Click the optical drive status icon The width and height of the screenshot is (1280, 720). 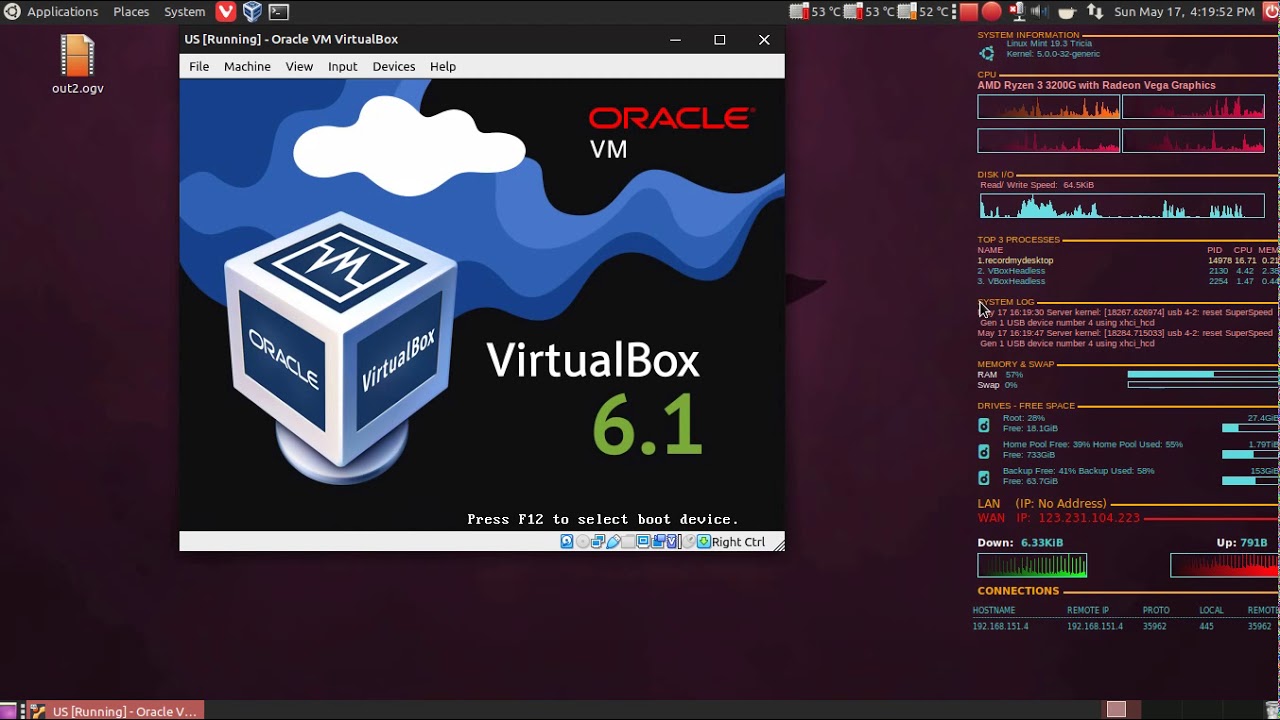click(x=583, y=541)
